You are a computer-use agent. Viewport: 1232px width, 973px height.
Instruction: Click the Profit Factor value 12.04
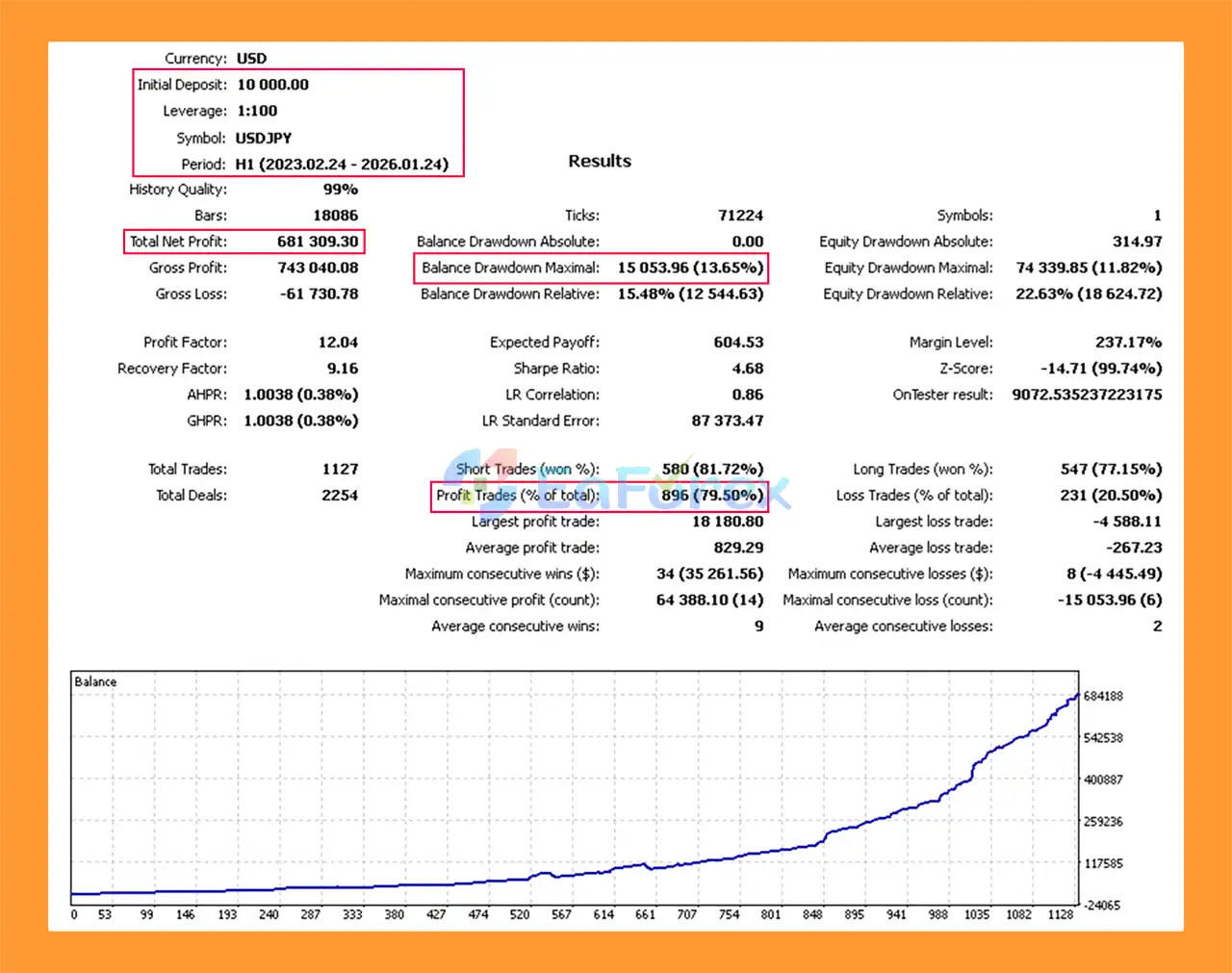(338, 343)
